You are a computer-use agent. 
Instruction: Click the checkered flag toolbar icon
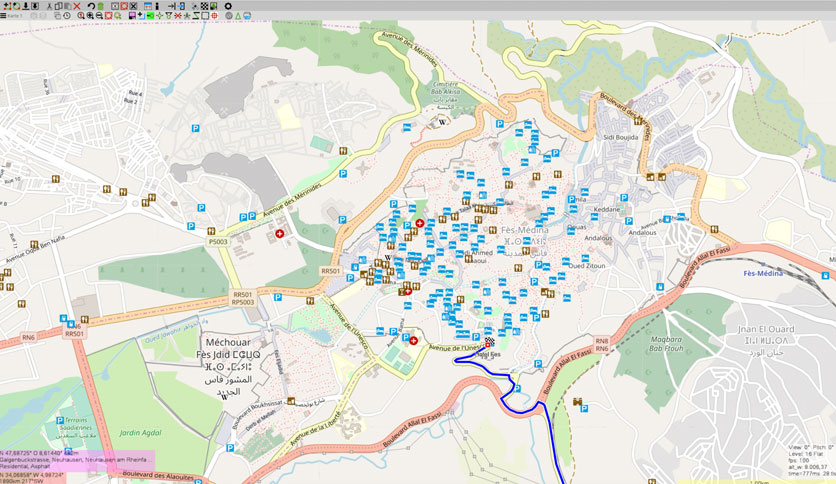tap(204, 6)
